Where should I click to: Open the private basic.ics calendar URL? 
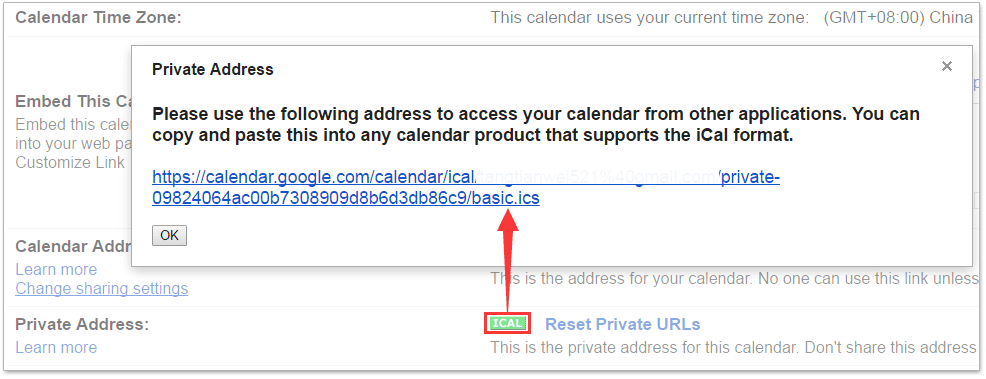tap(466, 188)
